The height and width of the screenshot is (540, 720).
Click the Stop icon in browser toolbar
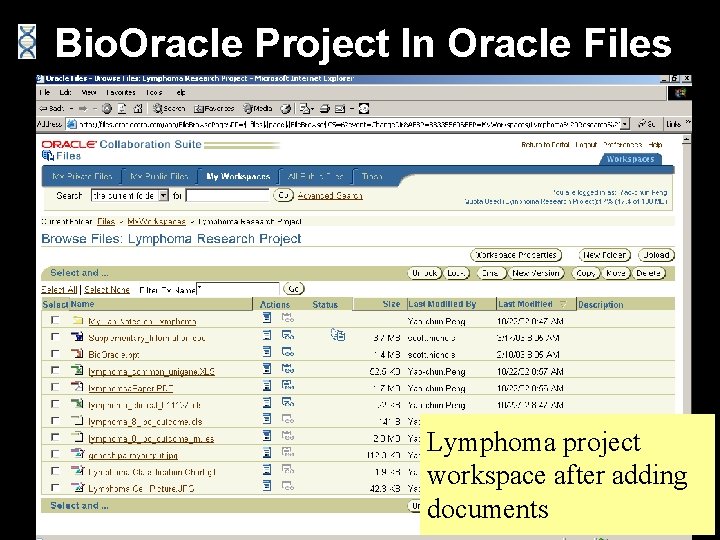coord(107,109)
